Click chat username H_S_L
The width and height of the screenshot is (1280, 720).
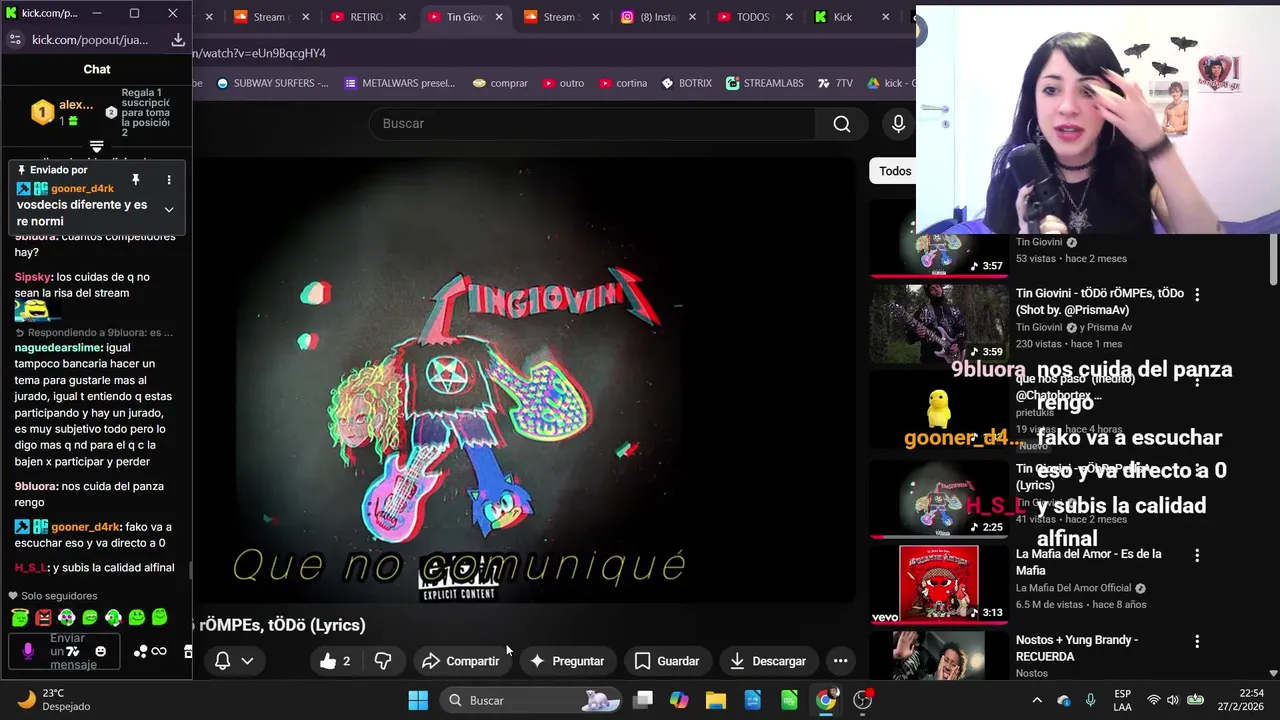(31, 568)
